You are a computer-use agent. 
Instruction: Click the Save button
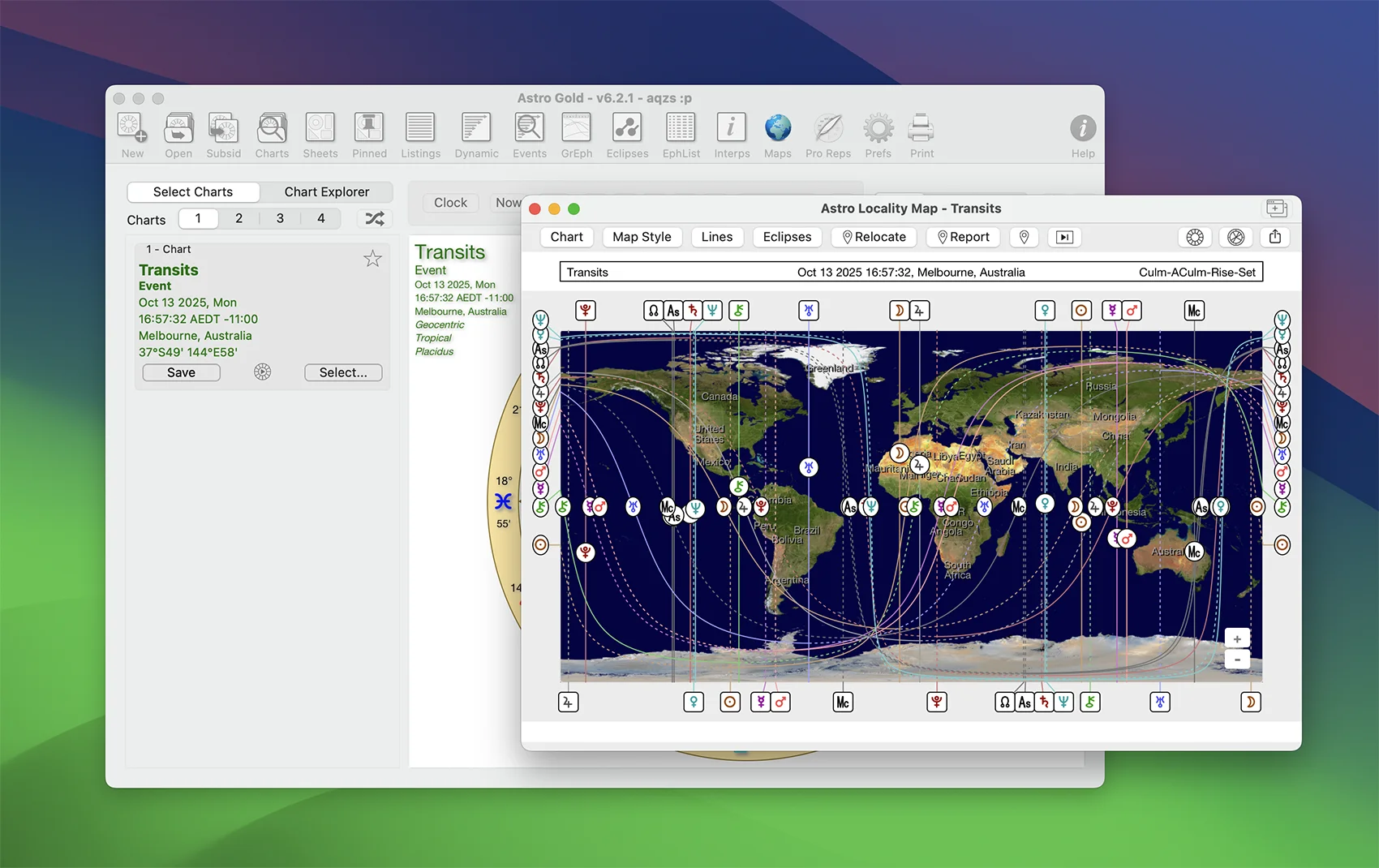point(181,372)
